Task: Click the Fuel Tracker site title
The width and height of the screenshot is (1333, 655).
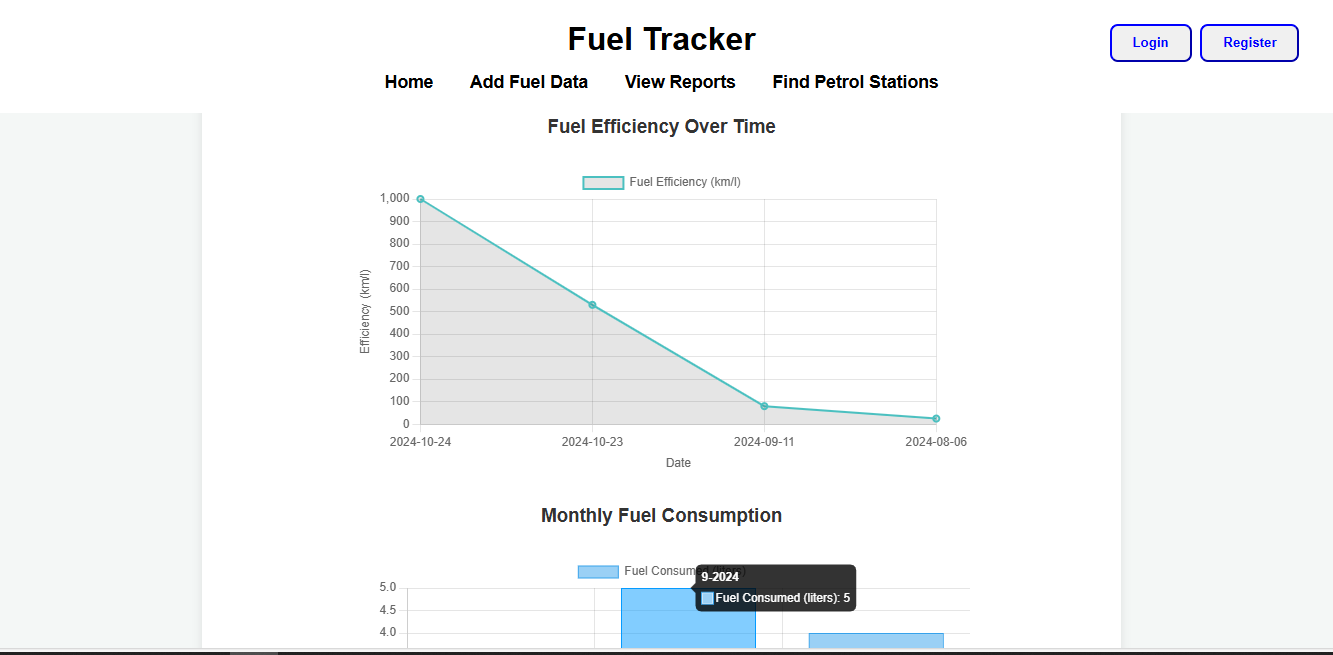Action: point(661,39)
